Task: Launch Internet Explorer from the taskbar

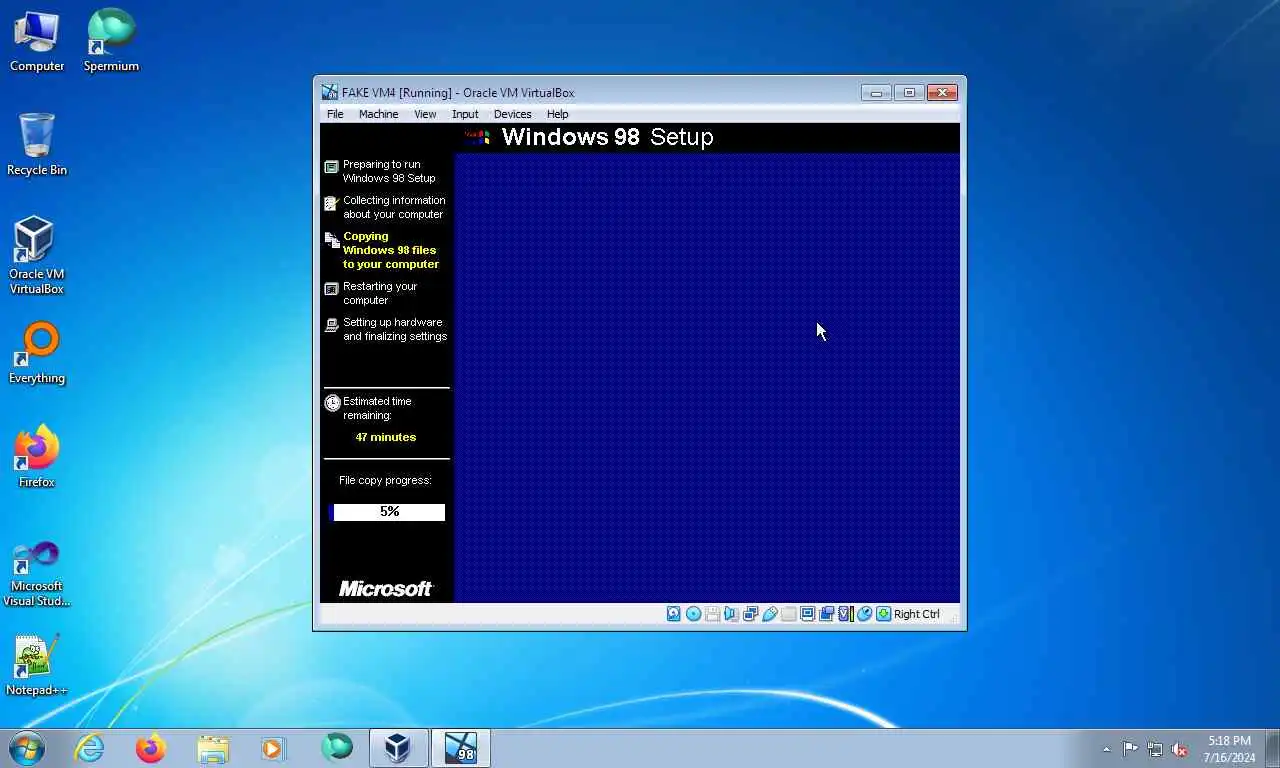Action: pos(90,748)
